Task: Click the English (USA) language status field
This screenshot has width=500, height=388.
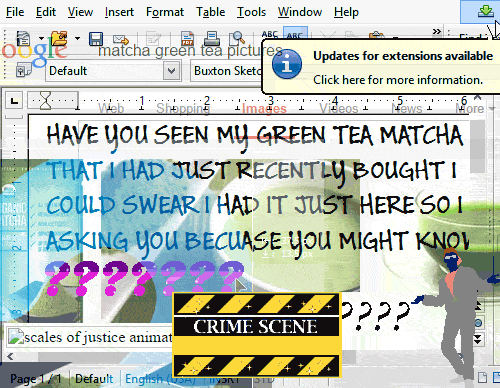Action: point(160,379)
